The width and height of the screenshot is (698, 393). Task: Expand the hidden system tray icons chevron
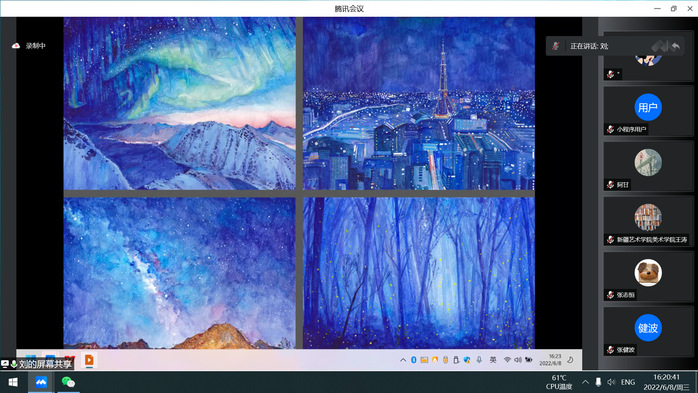click(585, 382)
